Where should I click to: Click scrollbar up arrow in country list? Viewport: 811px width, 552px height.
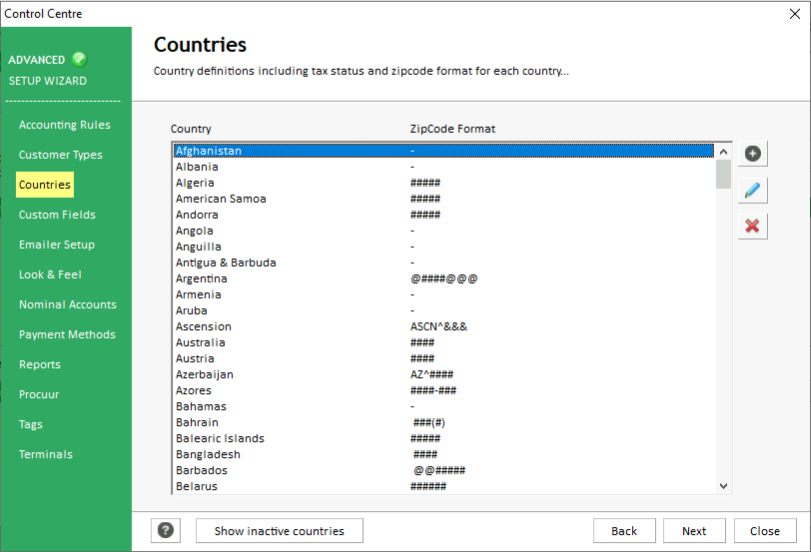pos(724,152)
